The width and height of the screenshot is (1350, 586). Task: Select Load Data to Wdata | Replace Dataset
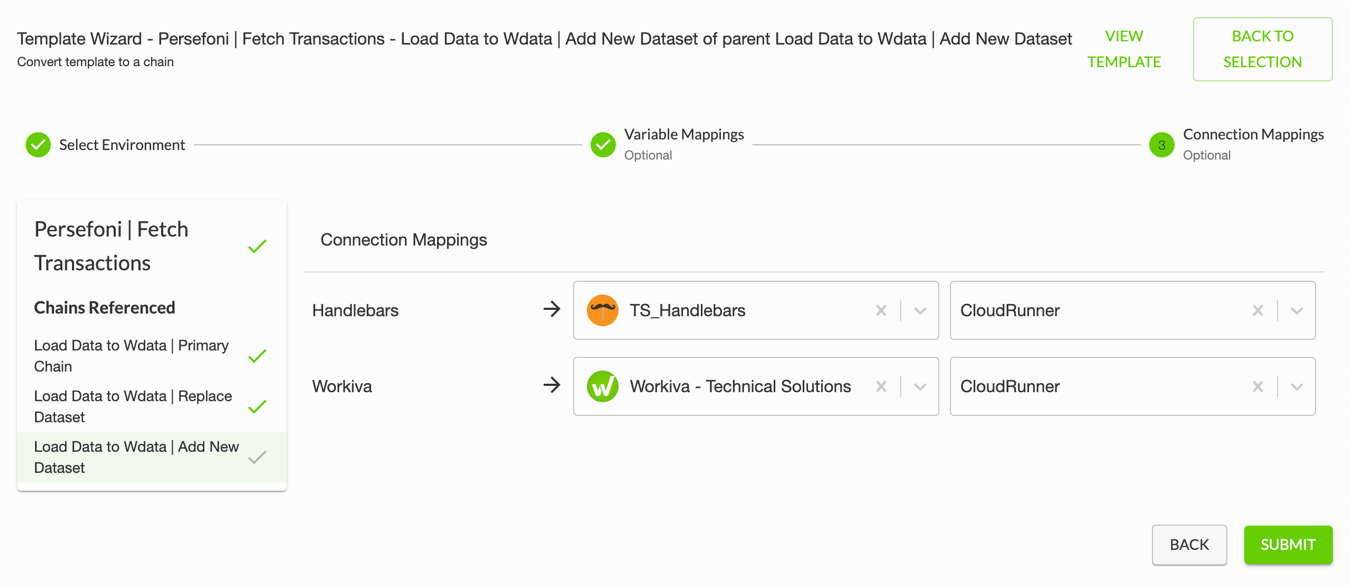point(152,406)
